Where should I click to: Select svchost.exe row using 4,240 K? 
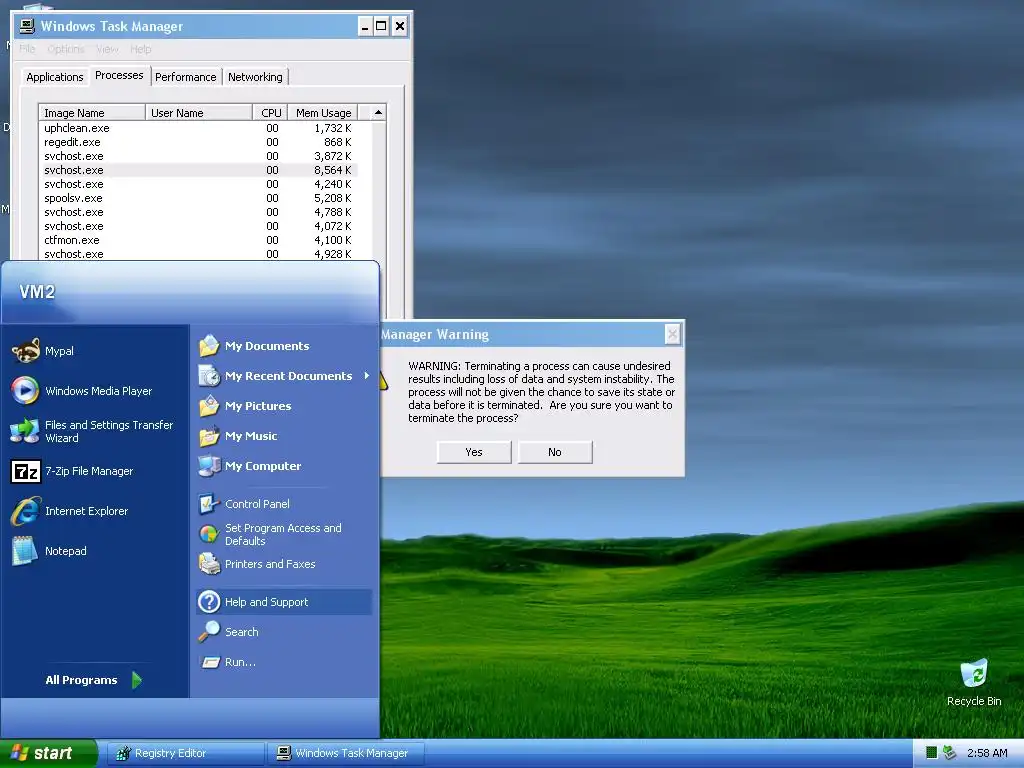pos(198,184)
